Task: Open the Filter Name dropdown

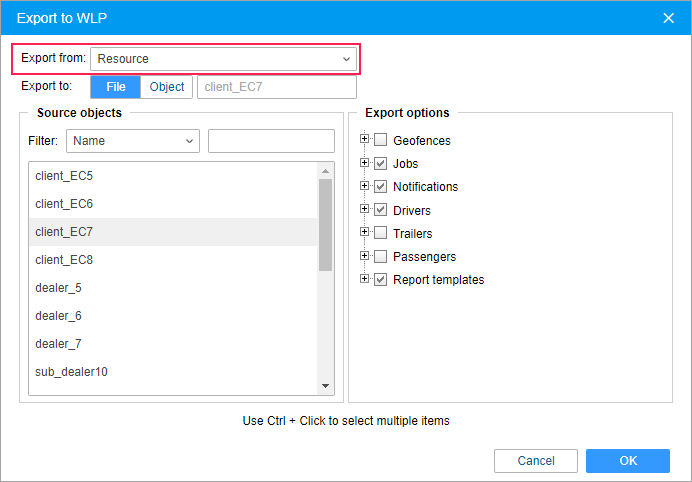Action: [x=133, y=141]
